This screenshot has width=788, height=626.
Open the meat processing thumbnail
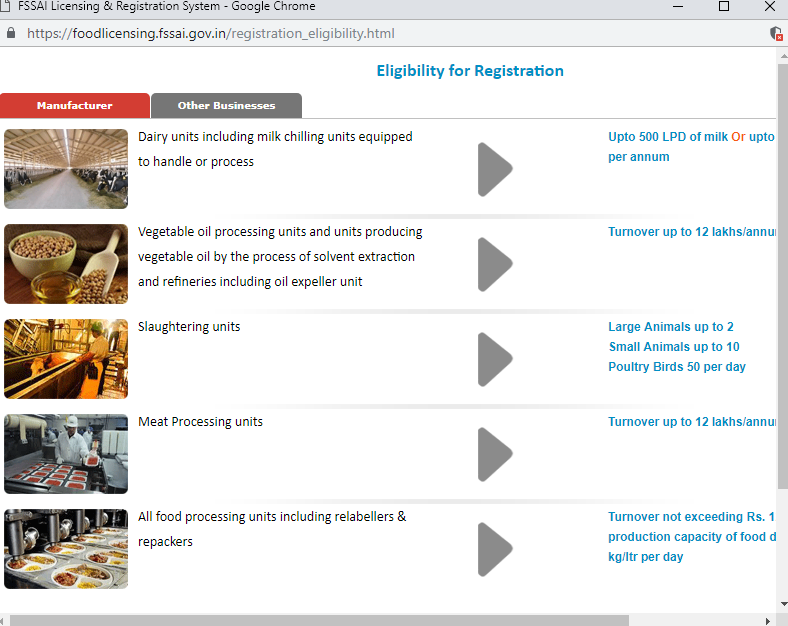(x=66, y=454)
